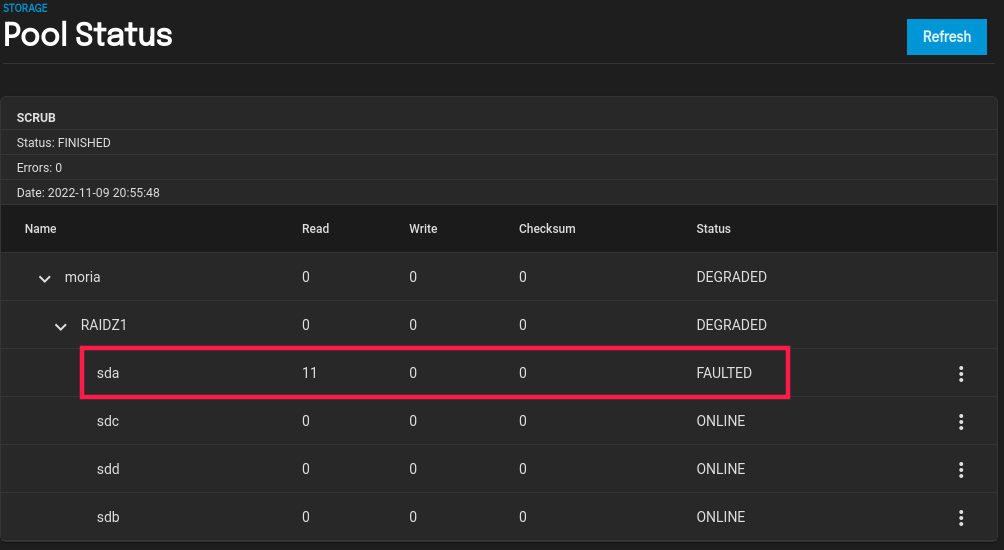Open the three-dot menu for sdd
Viewport: 1004px width, 550px height.
[x=961, y=470]
